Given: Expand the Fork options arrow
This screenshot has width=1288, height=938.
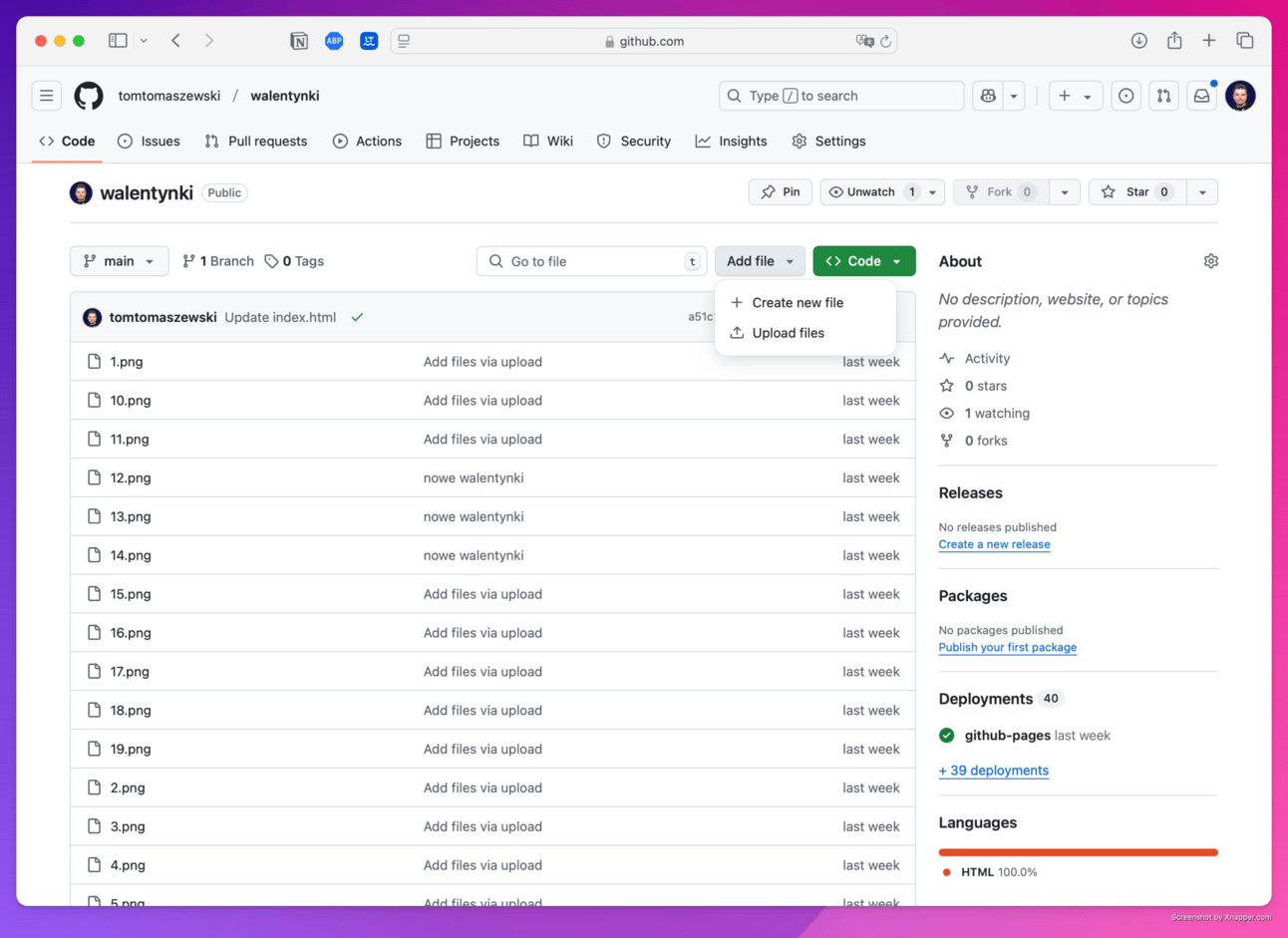Looking at the screenshot, I should [1064, 191].
